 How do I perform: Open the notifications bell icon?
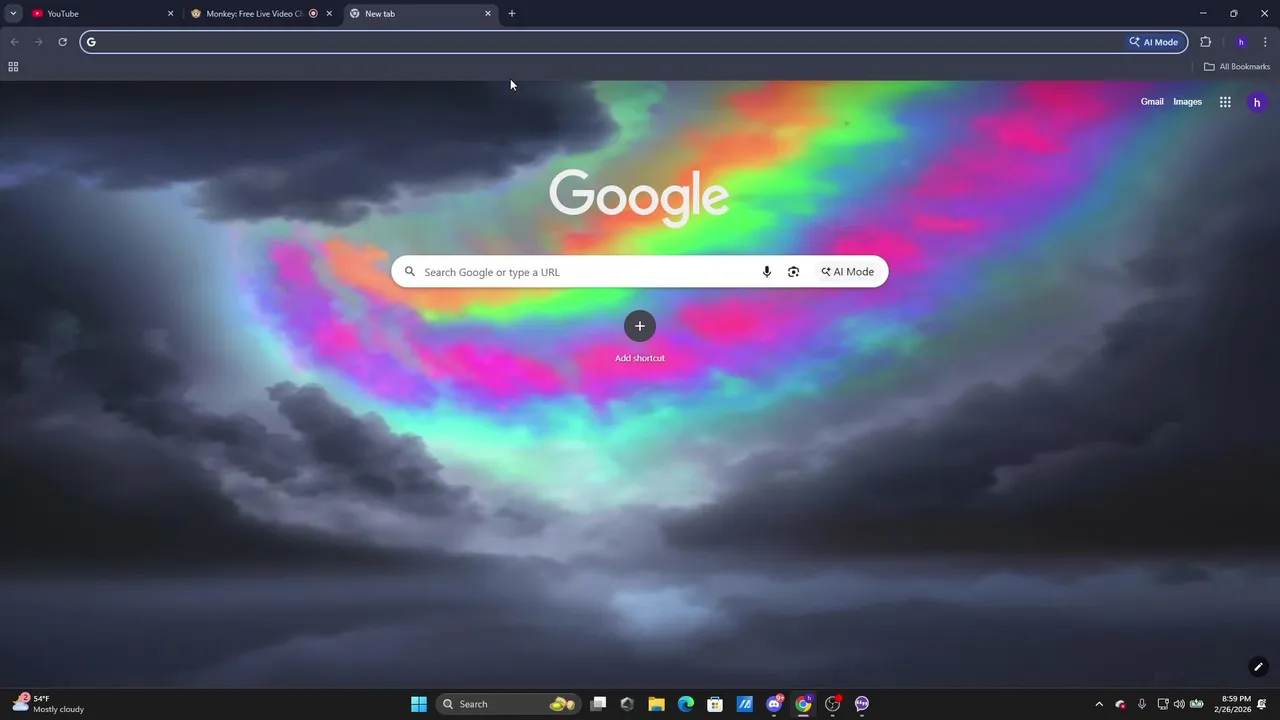tap(1263, 704)
